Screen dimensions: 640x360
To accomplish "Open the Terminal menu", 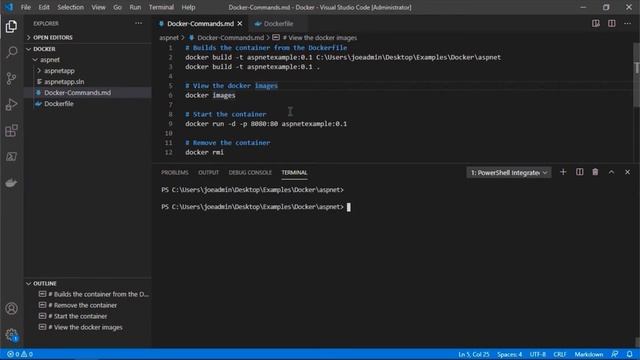I will coord(161,7).
